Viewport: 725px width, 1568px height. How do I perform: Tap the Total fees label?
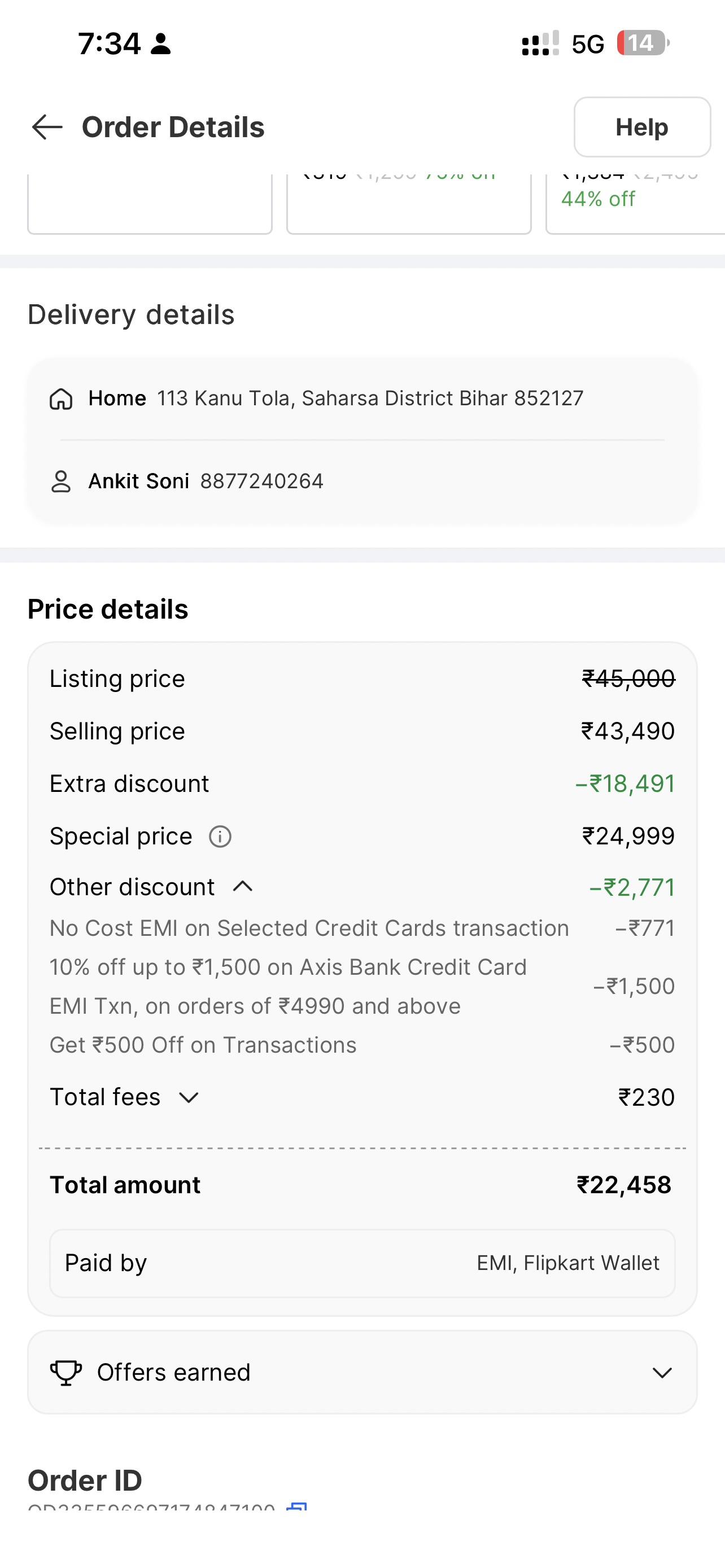[104, 1097]
